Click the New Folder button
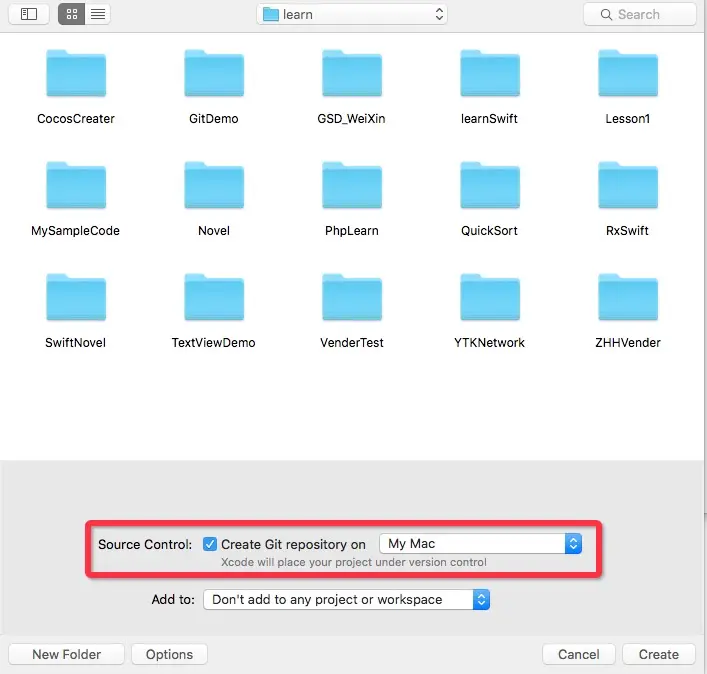The width and height of the screenshot is (707, 674). [x=66, y=654]
